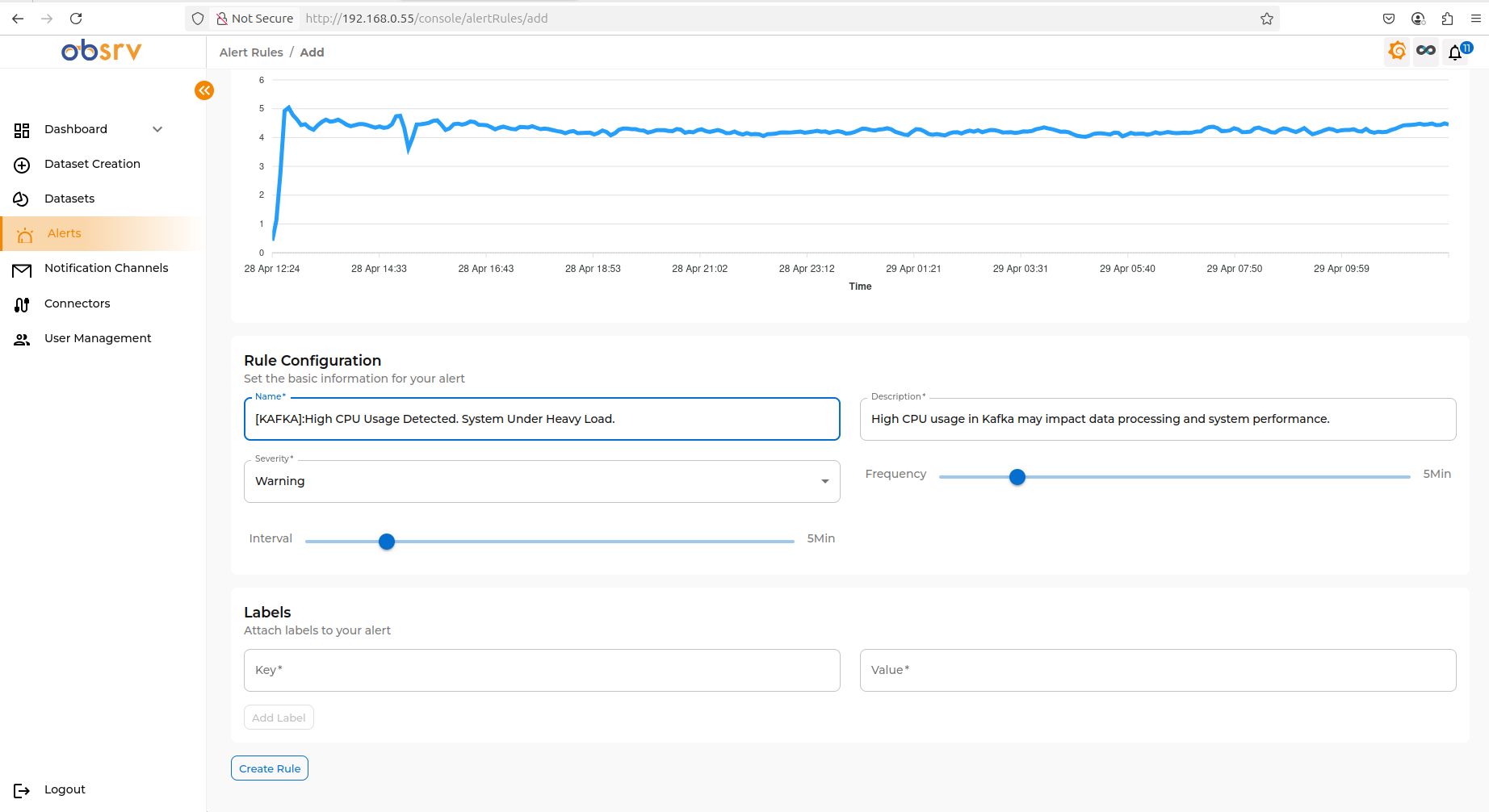Open the browser hamburger menu
The width and height of the screenshot is (1489, 812).
(1476, 19)
